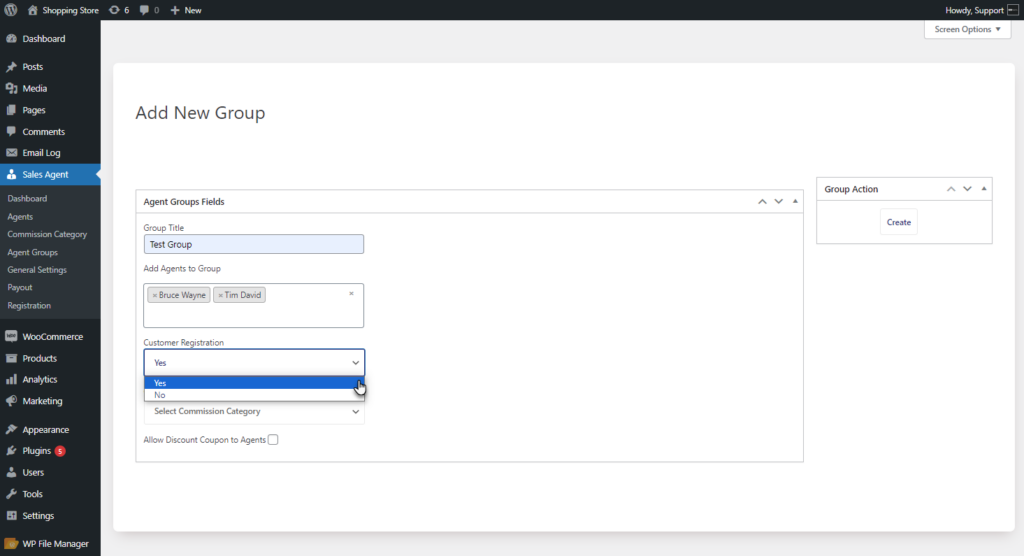Move Group Action box up
Image resolution: width=1024 pixels, height=556 pixels.
(951, 189)
